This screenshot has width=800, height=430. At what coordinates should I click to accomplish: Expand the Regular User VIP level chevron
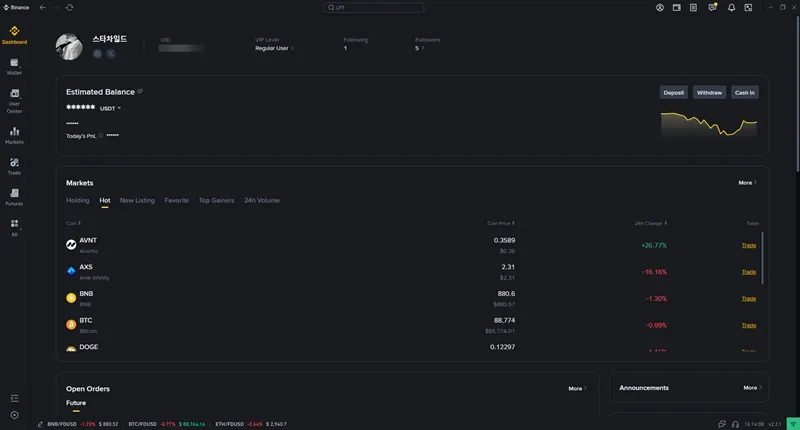point(275,48)
